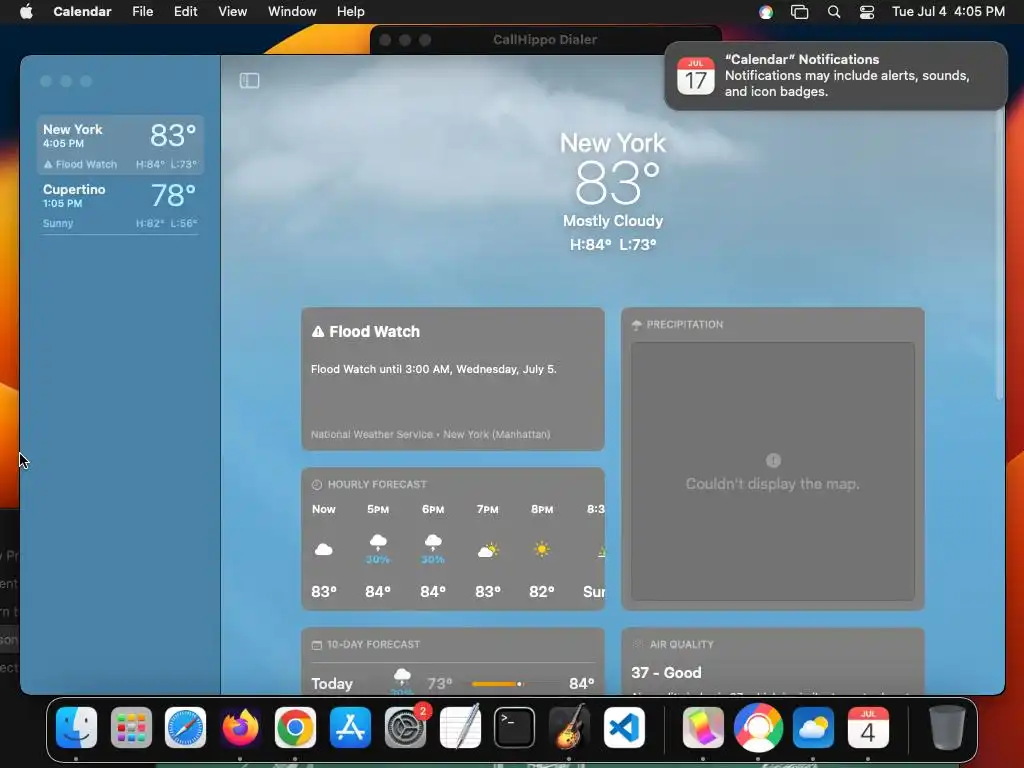Open the Window menu
Viewport: 1024px width, 768px height.
(x=292, y=12)
